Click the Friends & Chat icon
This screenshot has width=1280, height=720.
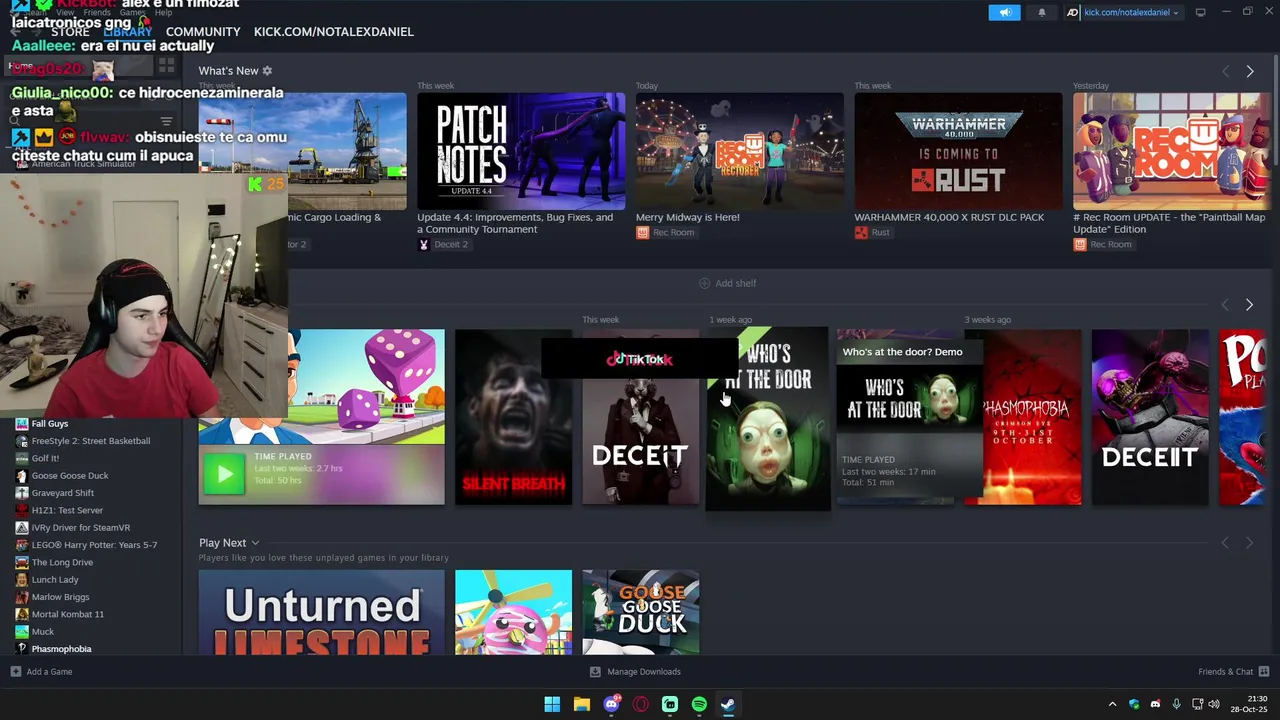pyautogui.click(x=1264, y=672)
